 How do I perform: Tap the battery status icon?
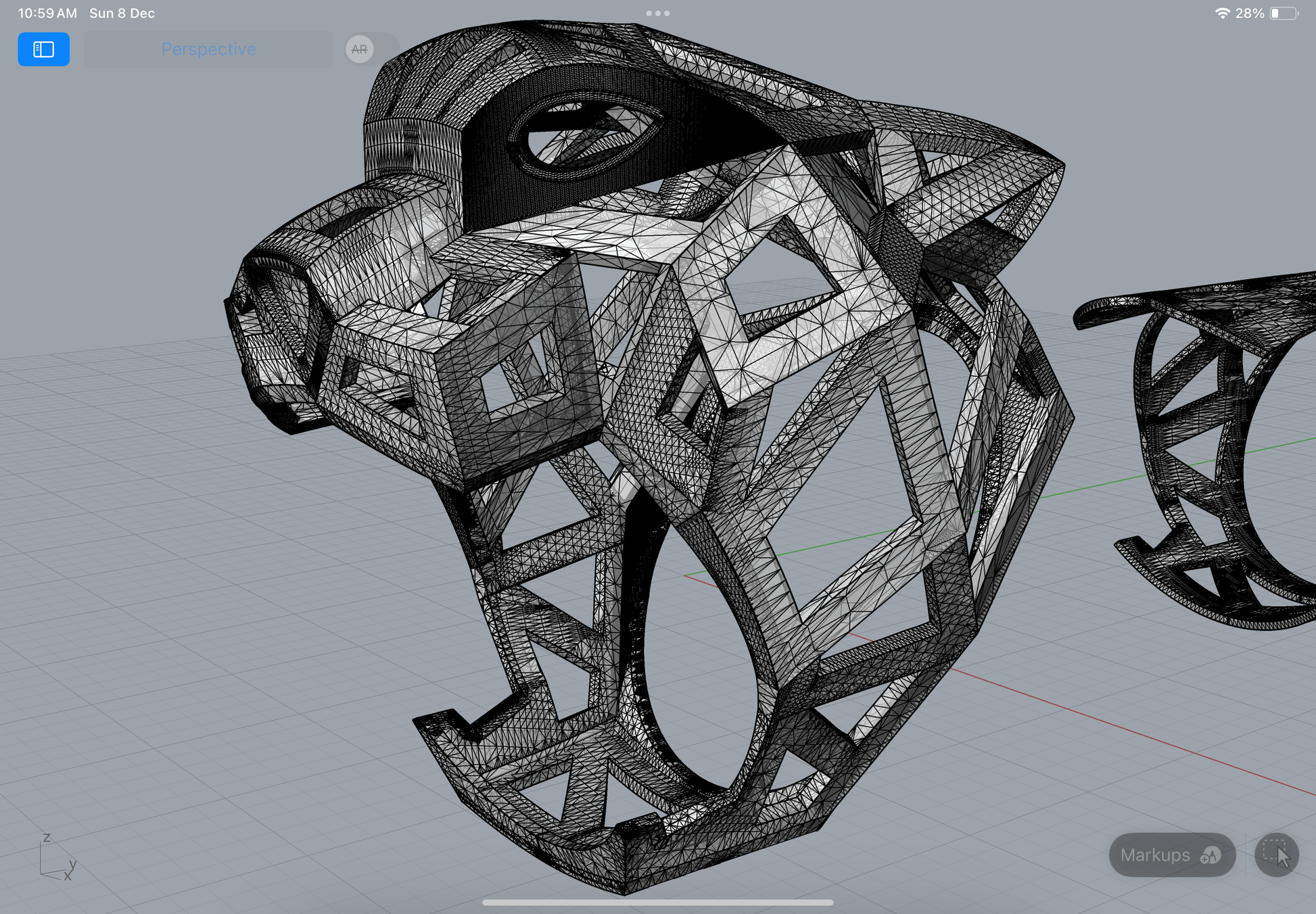coord(1283,13)
